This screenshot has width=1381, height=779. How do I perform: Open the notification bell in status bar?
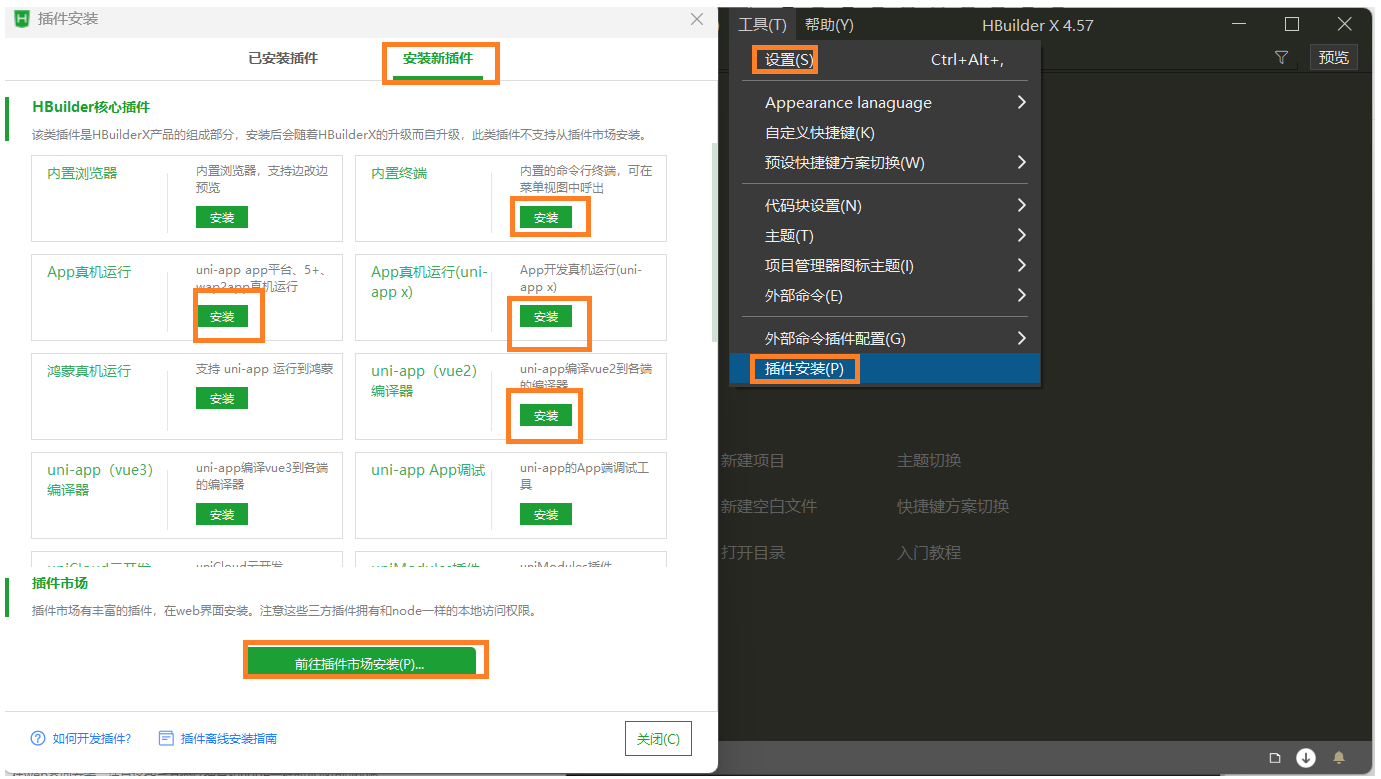(x=1338, y=758)
